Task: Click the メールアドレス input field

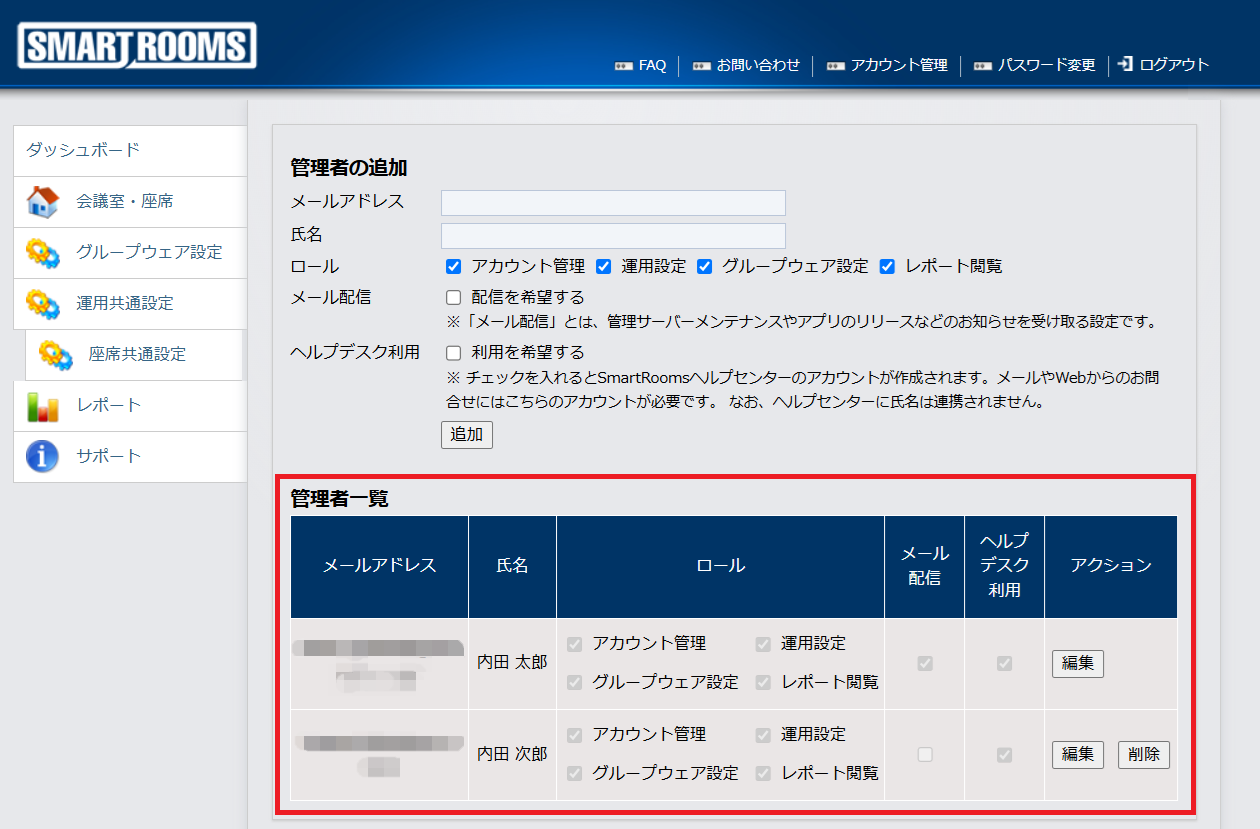Action: pyautogui.click(x=613, y=203)
